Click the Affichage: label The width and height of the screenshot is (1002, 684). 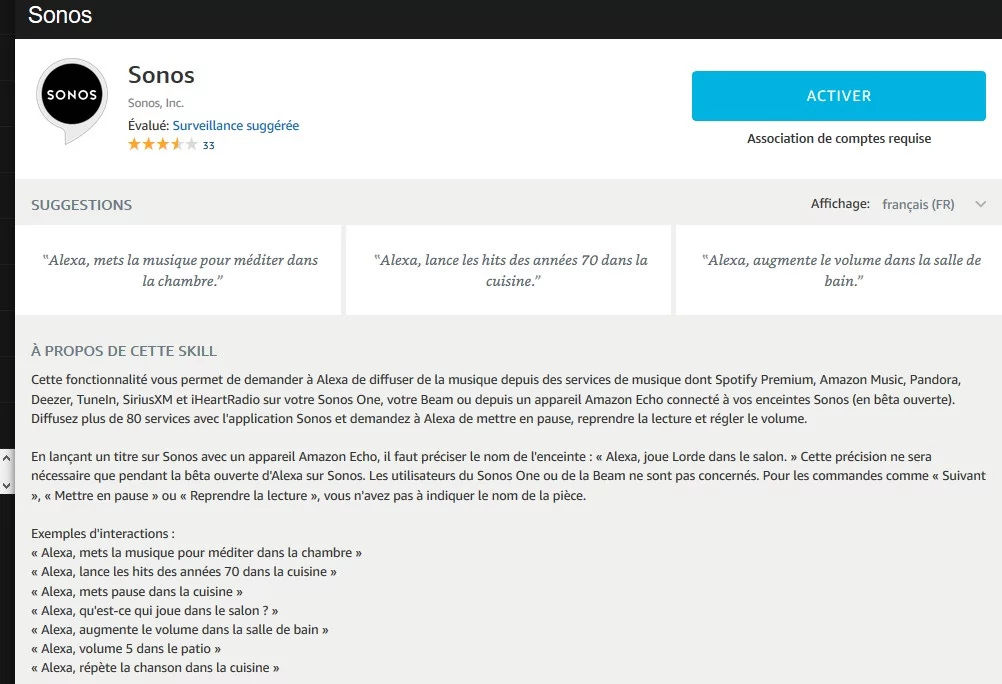point(840,203)
